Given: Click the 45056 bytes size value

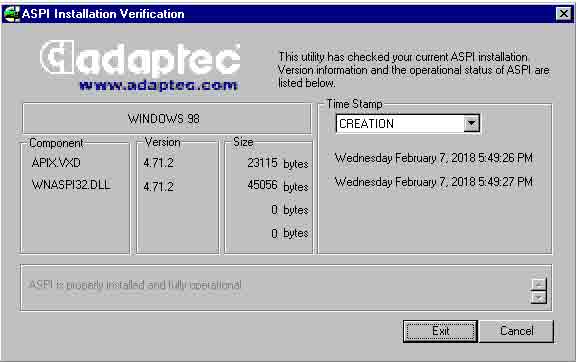Looking at the screenshot, I should click(278, 186).
